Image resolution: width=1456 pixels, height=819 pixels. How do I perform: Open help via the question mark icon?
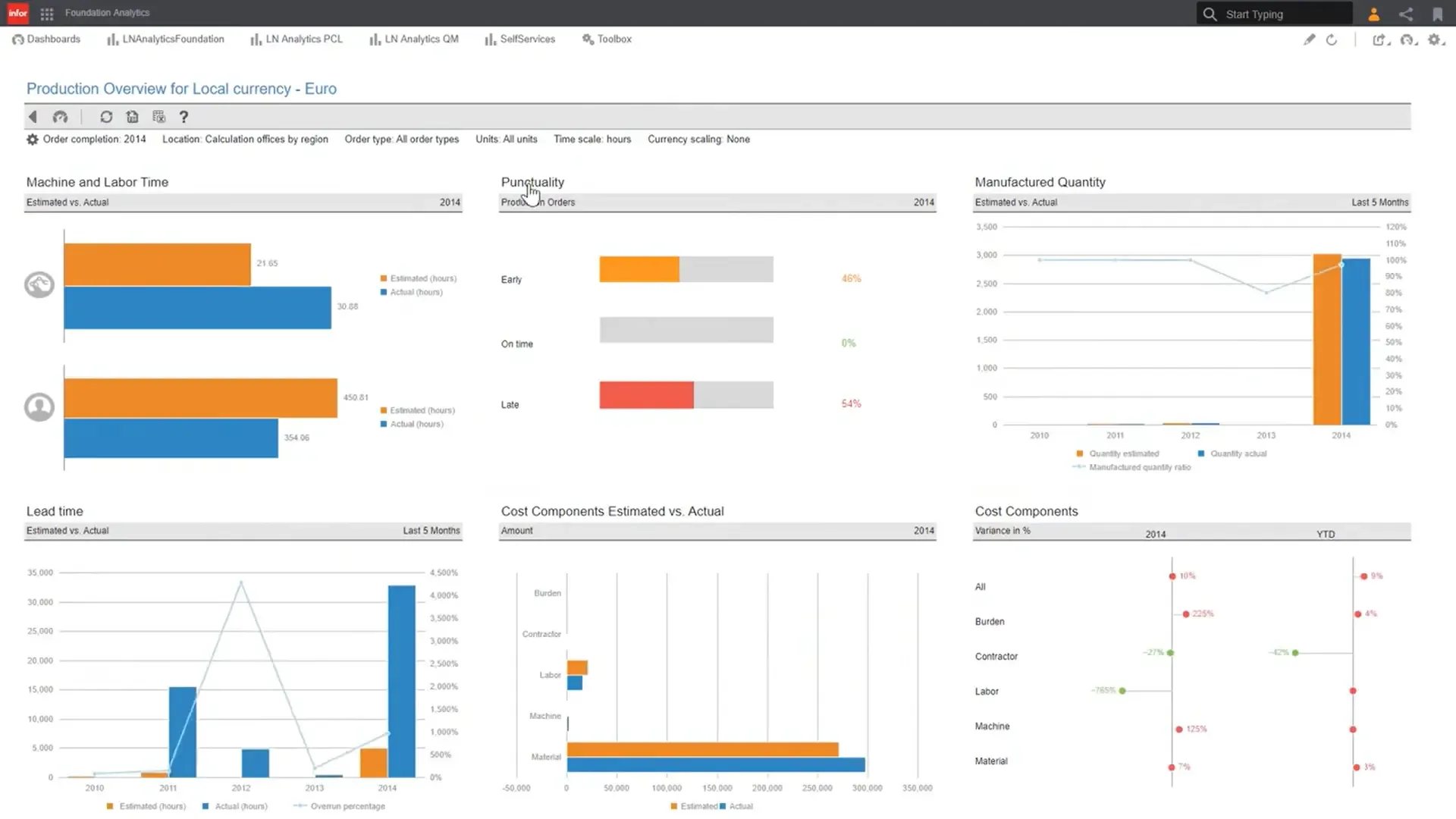pos(184,116)
